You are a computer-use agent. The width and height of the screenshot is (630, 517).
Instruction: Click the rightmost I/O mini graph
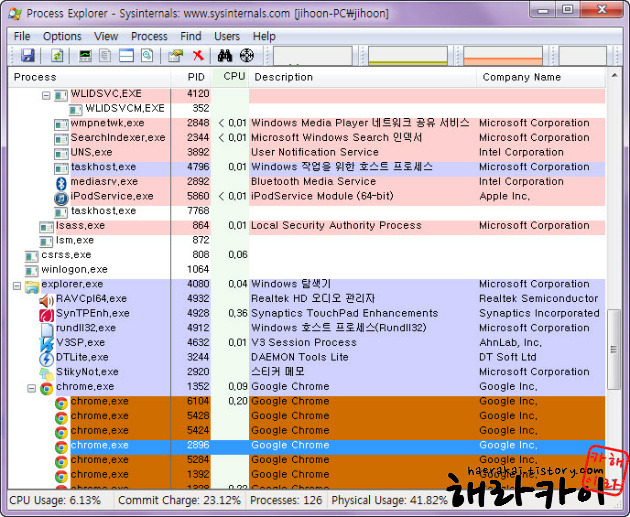click(x=583, y=55)
